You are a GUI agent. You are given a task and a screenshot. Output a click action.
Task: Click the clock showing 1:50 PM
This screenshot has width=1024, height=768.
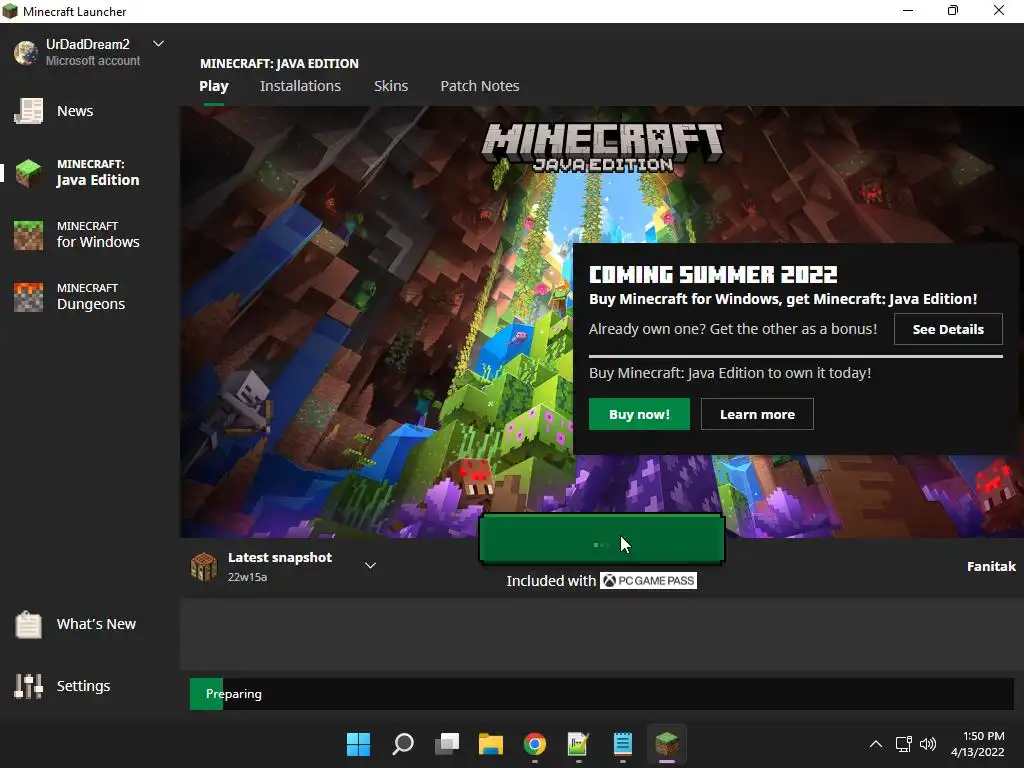pyautogui.click(x=984, y=736)
